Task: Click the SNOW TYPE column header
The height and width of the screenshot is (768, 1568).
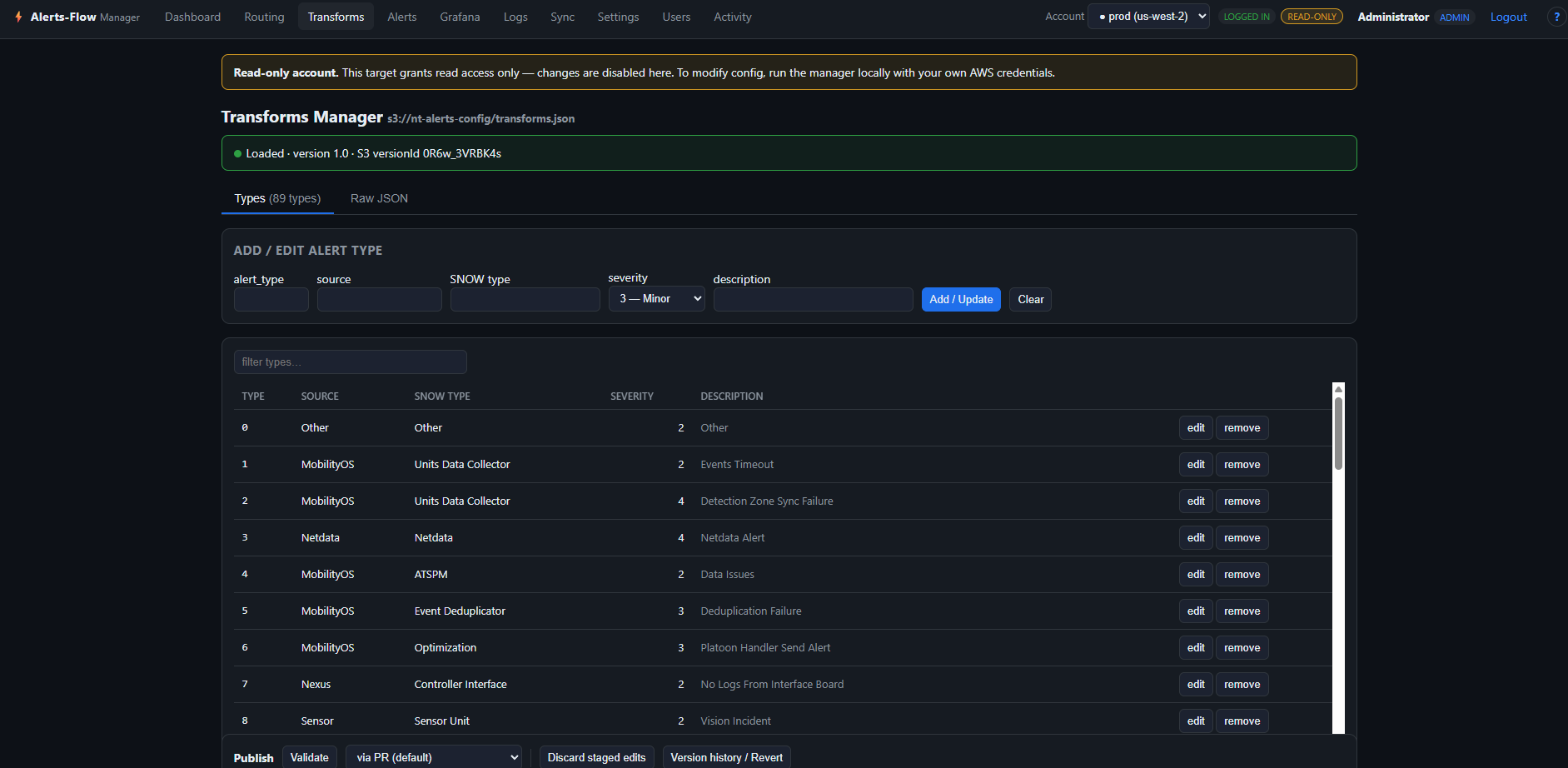Action: (x=442, y=396)
